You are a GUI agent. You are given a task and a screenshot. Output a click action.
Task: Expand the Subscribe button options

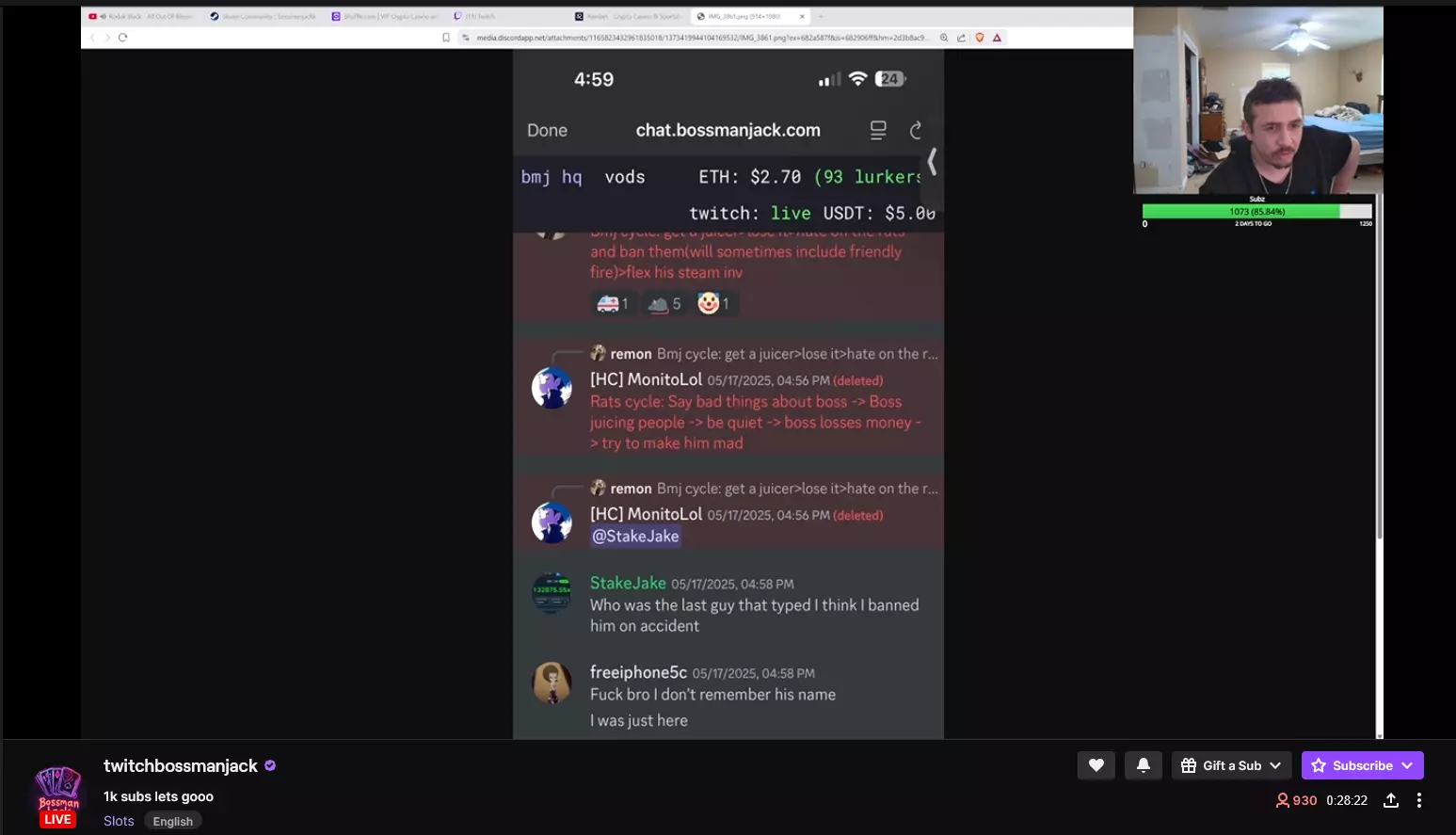[1362, 765]
